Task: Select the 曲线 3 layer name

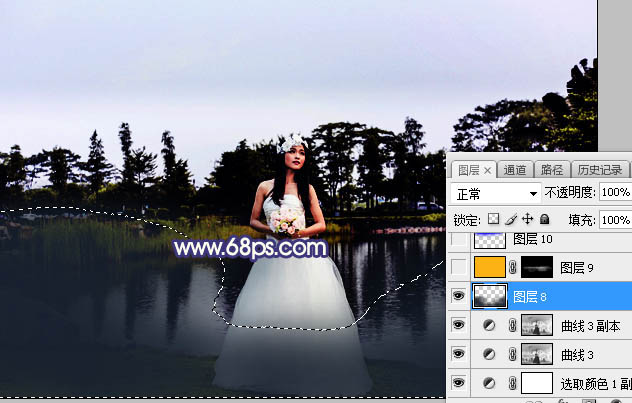Action: tap(577, 355)
